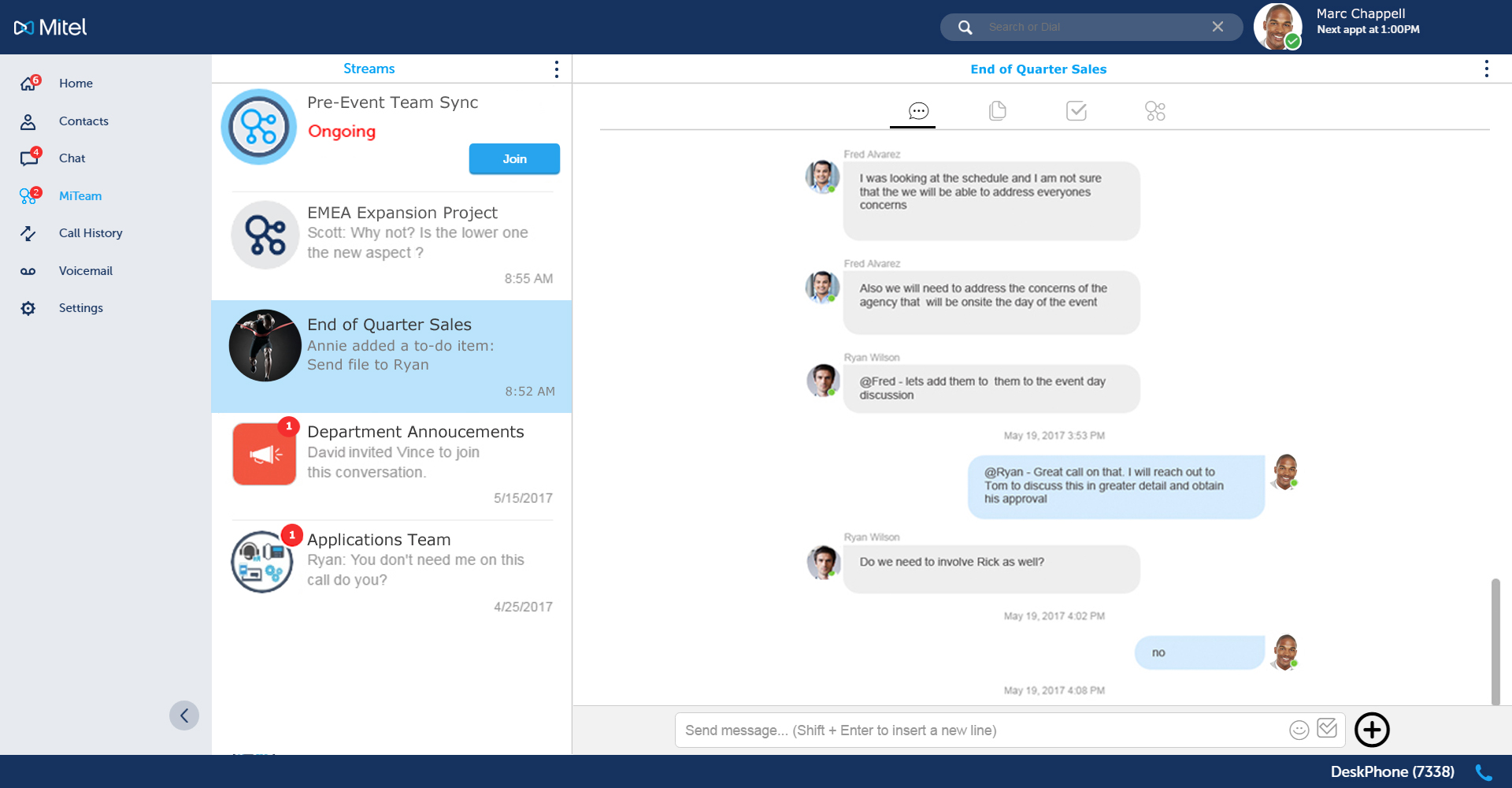The image size is (1512, 788).
Task: Click the 'no' message bubble
Action: click(x=1199, y=652)
